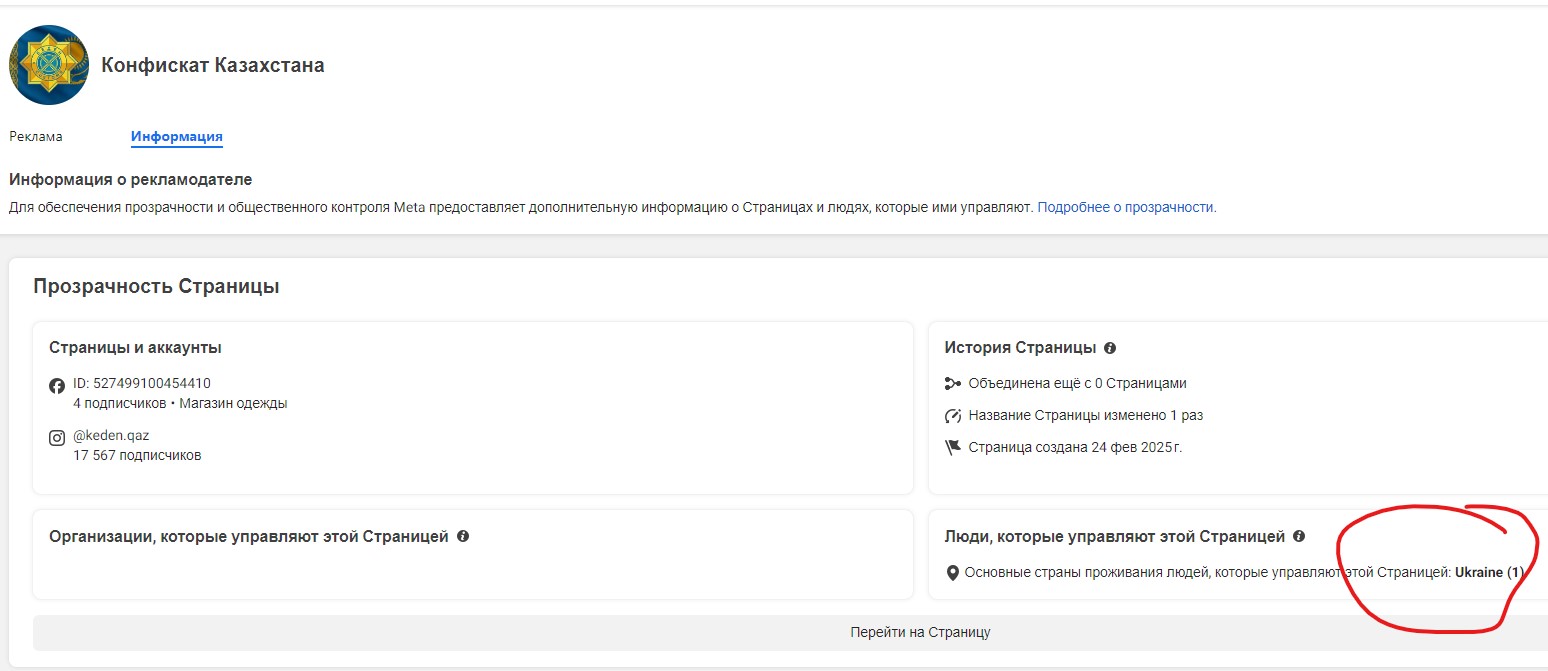Click the location pin icon near Основные страны
The image size is (1548, 671).
[x=952, y=573]
